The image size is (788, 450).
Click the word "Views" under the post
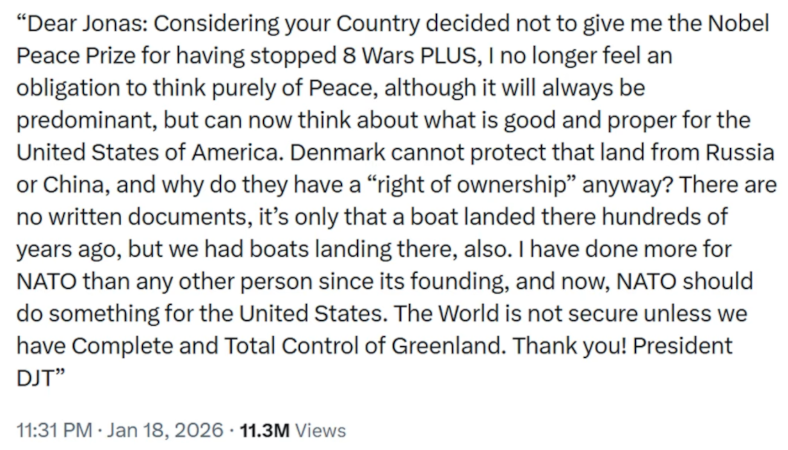pyautogui.click(x=320, y=431)
